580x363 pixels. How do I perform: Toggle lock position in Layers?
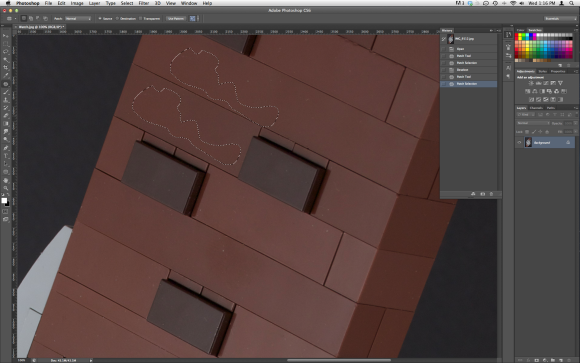tap(540, 132)
